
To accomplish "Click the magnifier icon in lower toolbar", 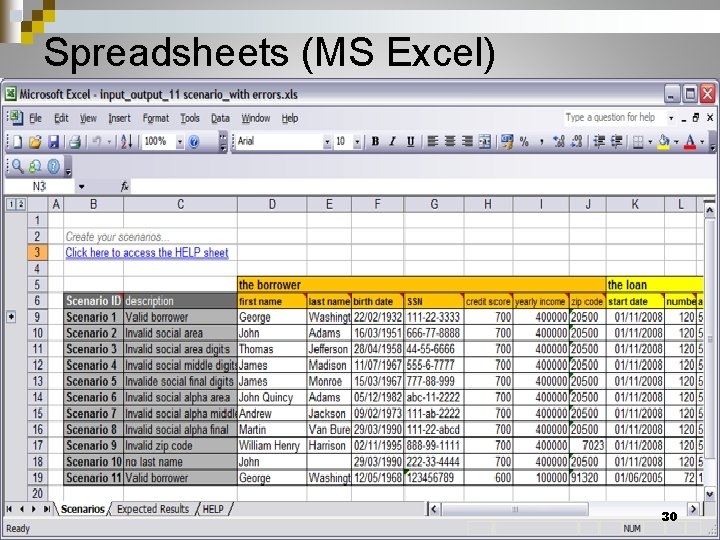I will point(17,166).
